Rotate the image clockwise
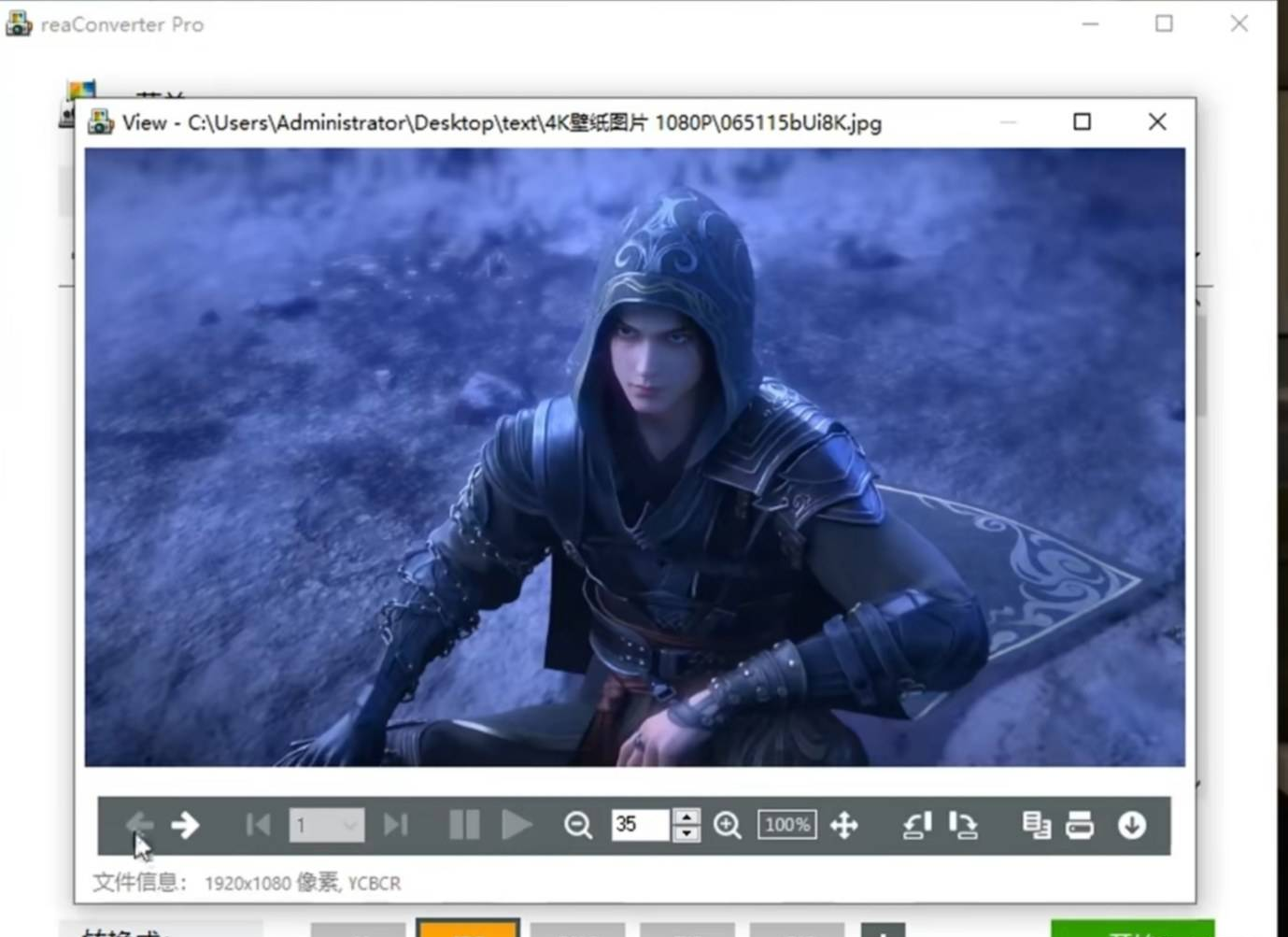The image size is (1288, 937). (x=963, y=826)
